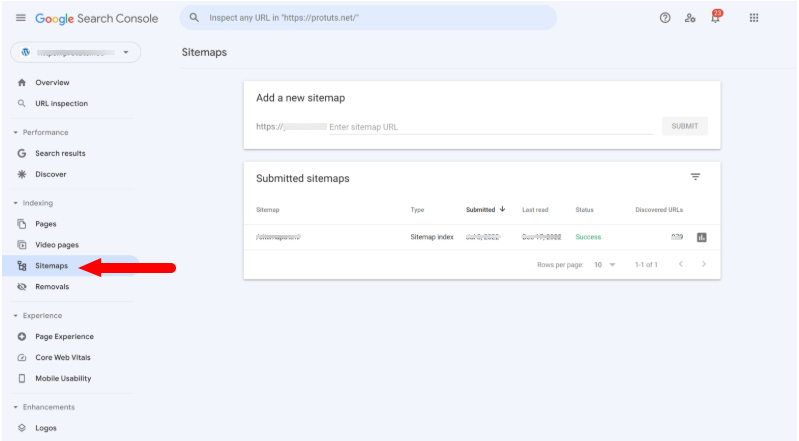Open Removals in sidebar
This screenshot has height=441, width=799.
pyautogui.click(x=52, y=287)
